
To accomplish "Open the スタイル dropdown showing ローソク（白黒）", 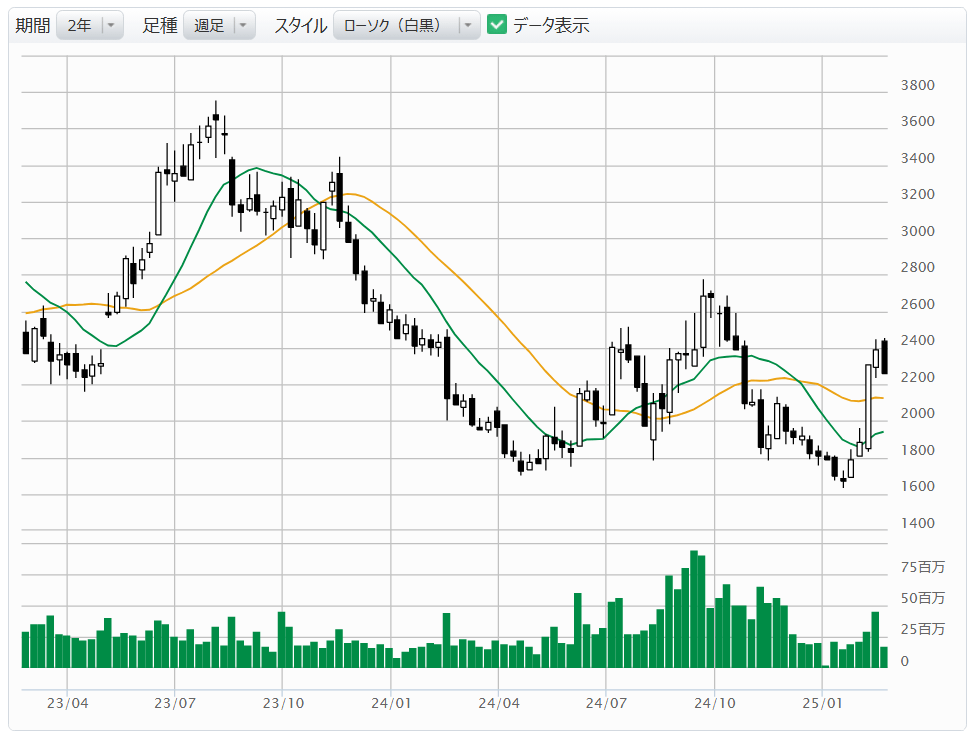I will [406, 26].
